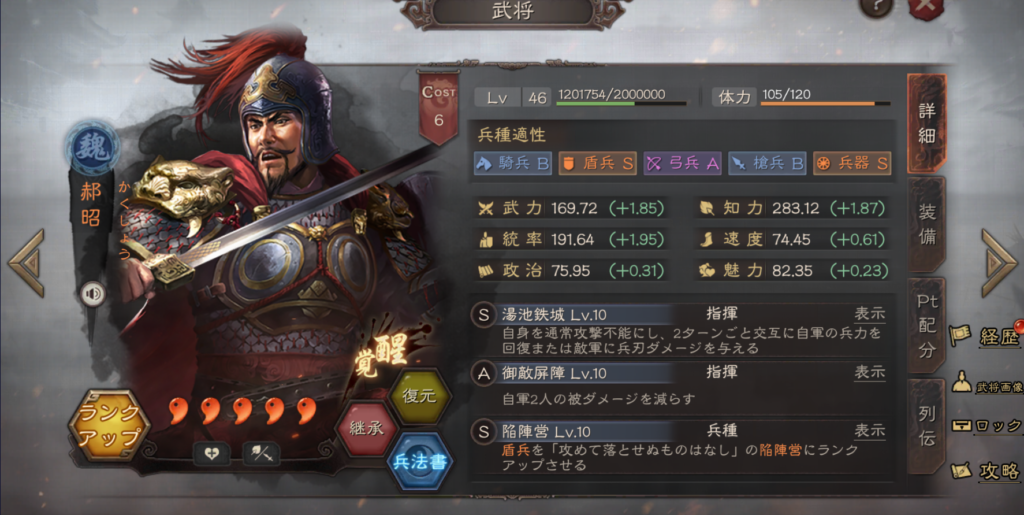Switch to the Pt配分 tab
Image resolution: width=1024 pixels, height=515 pixels.
(927, 325)
